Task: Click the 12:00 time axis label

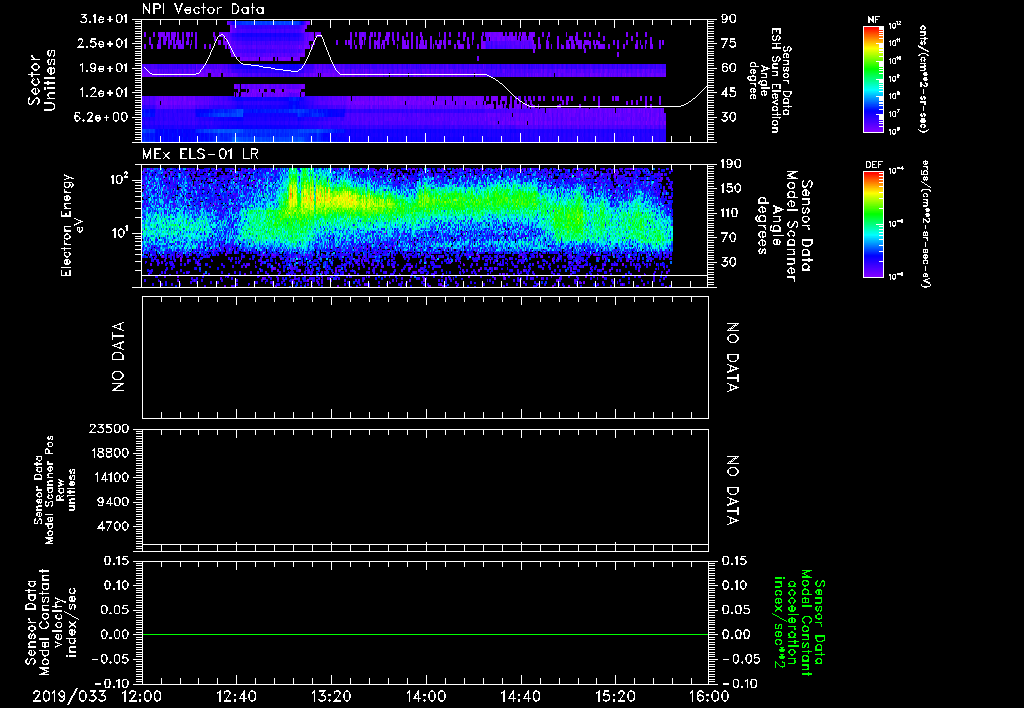Action: [x=142, y=697]
